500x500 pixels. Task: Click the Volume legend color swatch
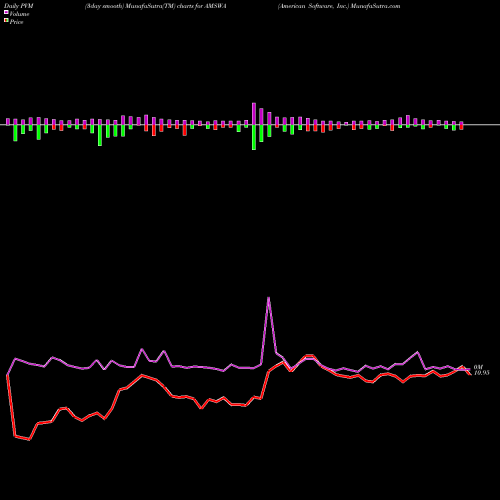6,12
